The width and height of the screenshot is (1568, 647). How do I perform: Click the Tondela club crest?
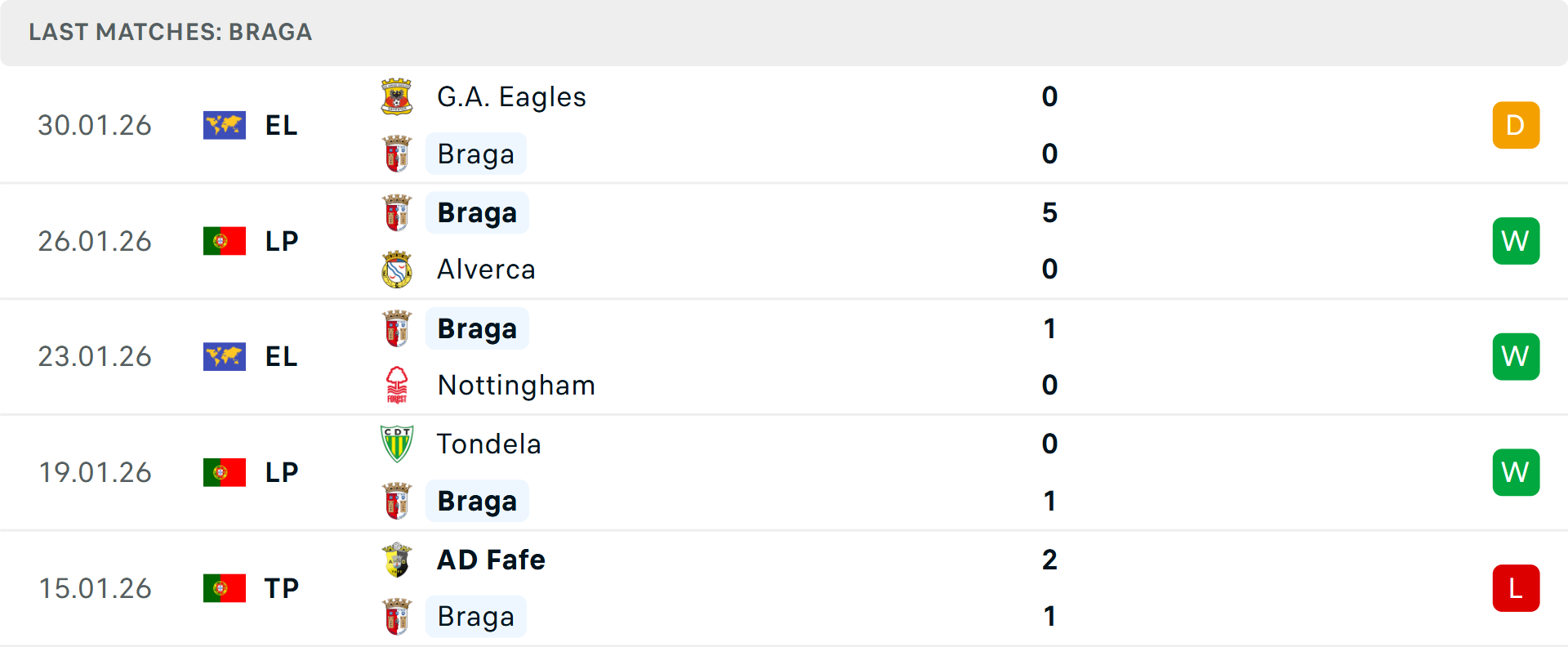pos(397,444)
